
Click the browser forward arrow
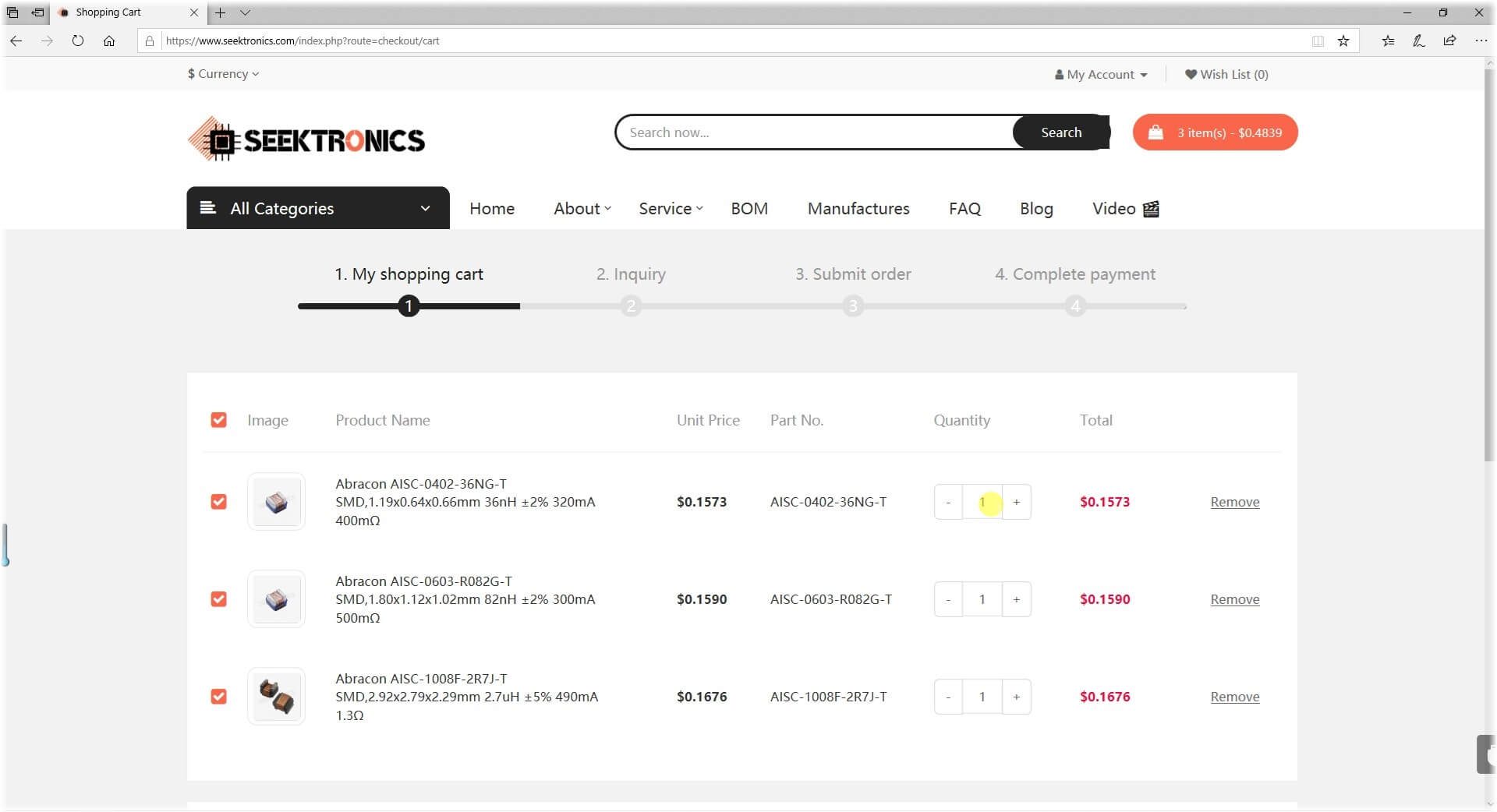tap(47, 41)
